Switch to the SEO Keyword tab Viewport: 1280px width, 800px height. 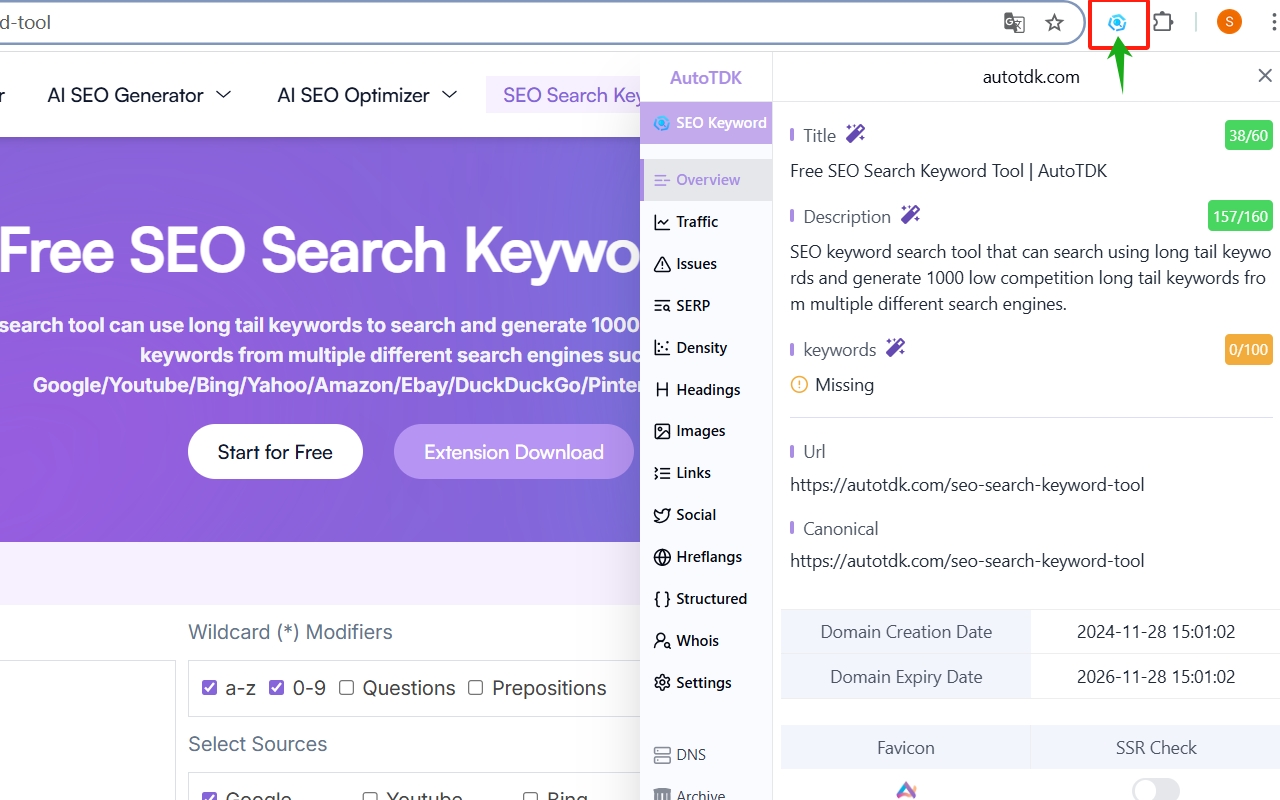pyautogui.click(x=706, y=122)
